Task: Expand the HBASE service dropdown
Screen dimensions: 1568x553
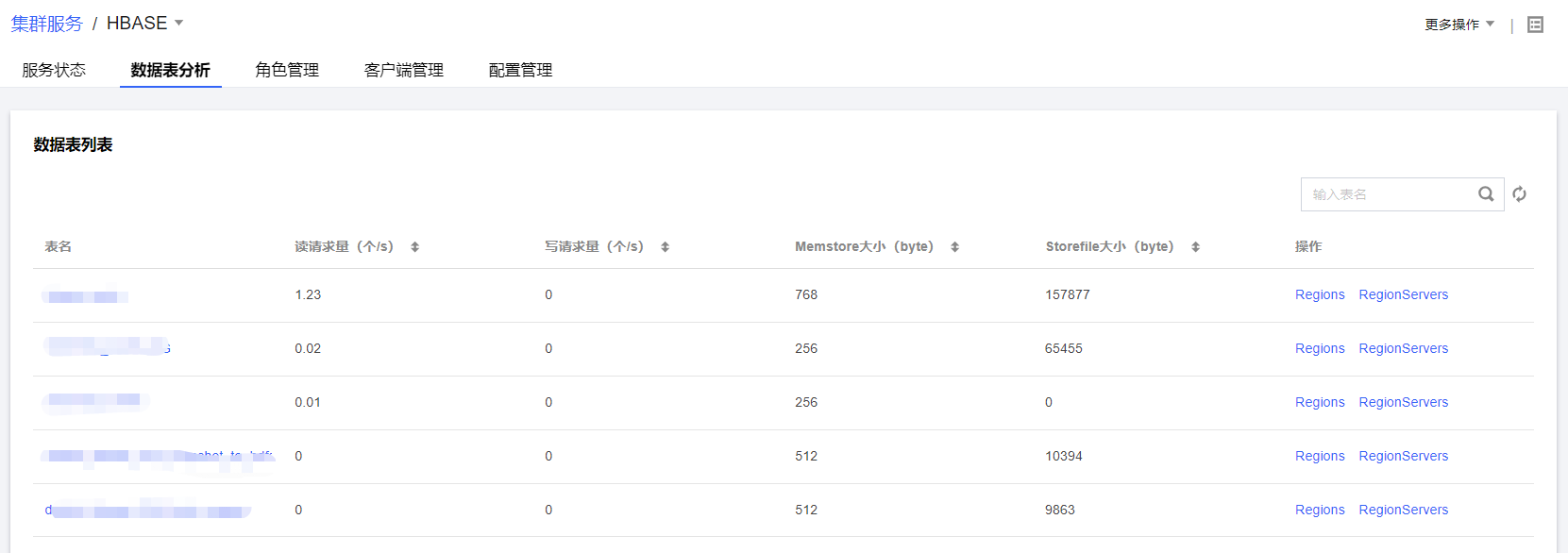Action: click(x=179, y=24)
